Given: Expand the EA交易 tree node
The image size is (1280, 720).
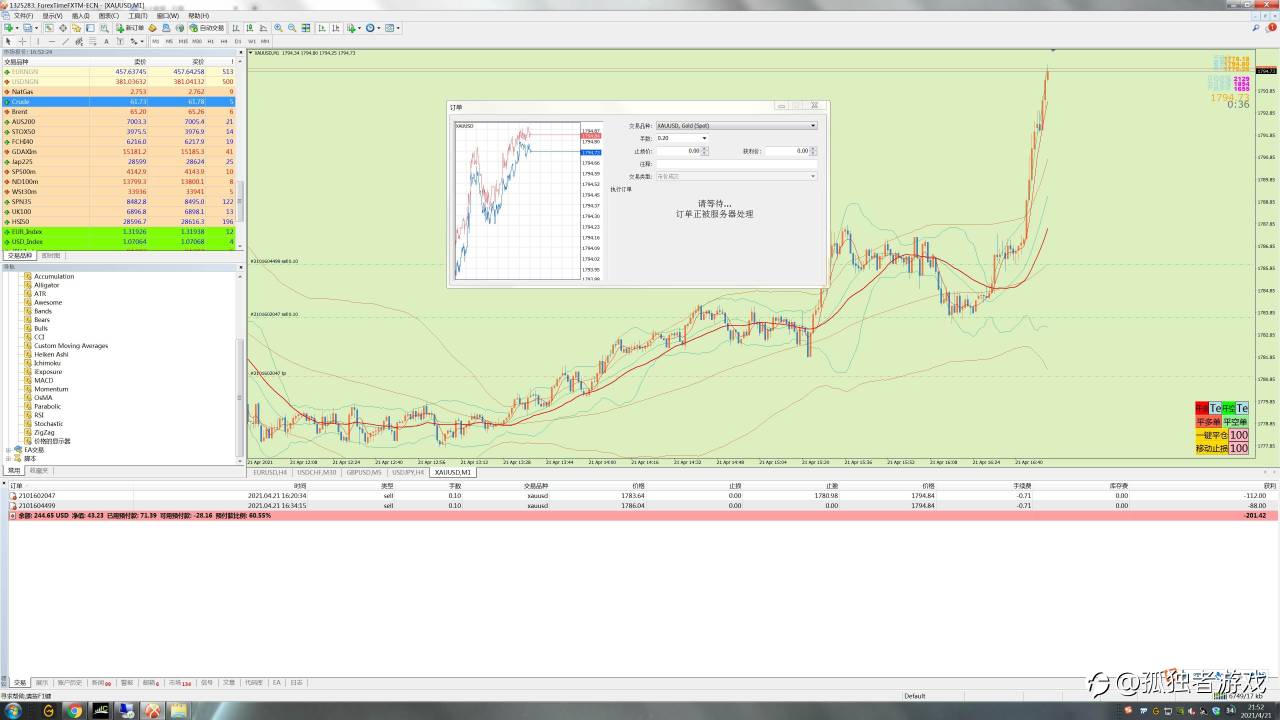Looking at the screenshot, I should 9,450.
